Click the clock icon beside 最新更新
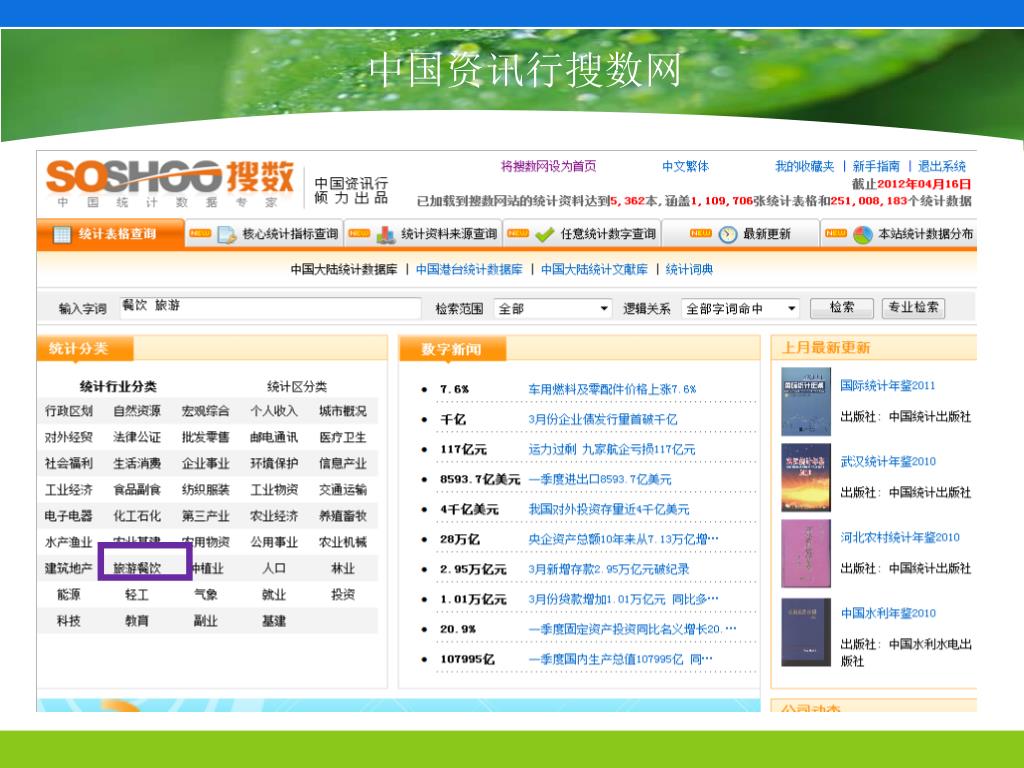 (728, 234)
